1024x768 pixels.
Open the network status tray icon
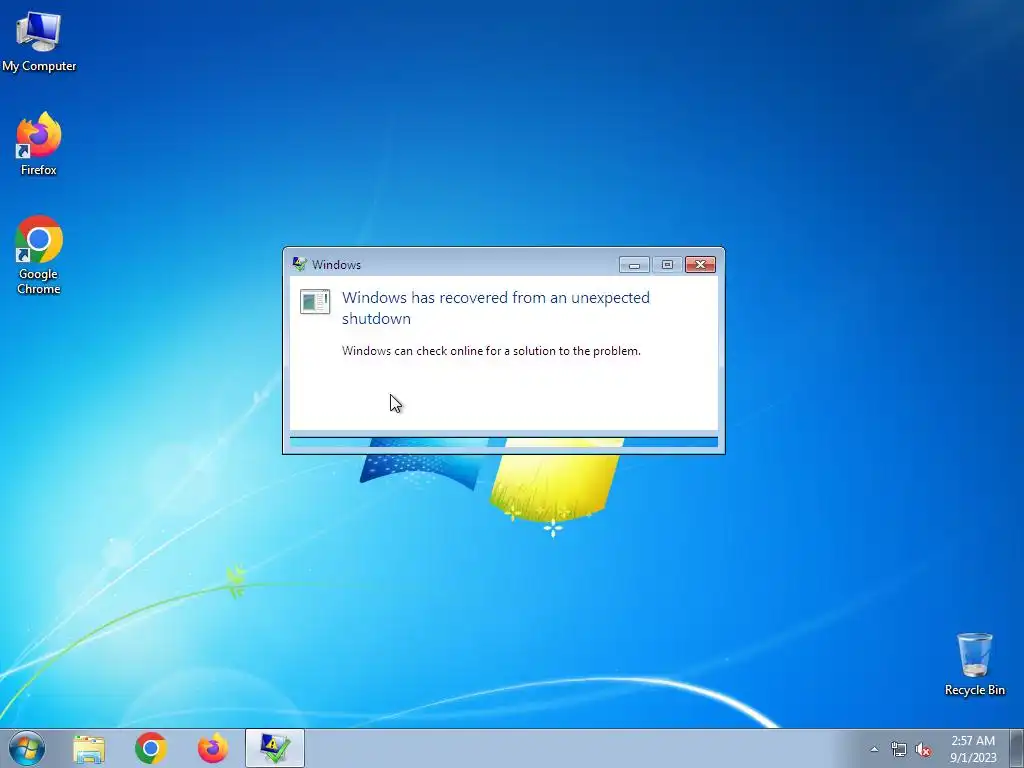899,750
